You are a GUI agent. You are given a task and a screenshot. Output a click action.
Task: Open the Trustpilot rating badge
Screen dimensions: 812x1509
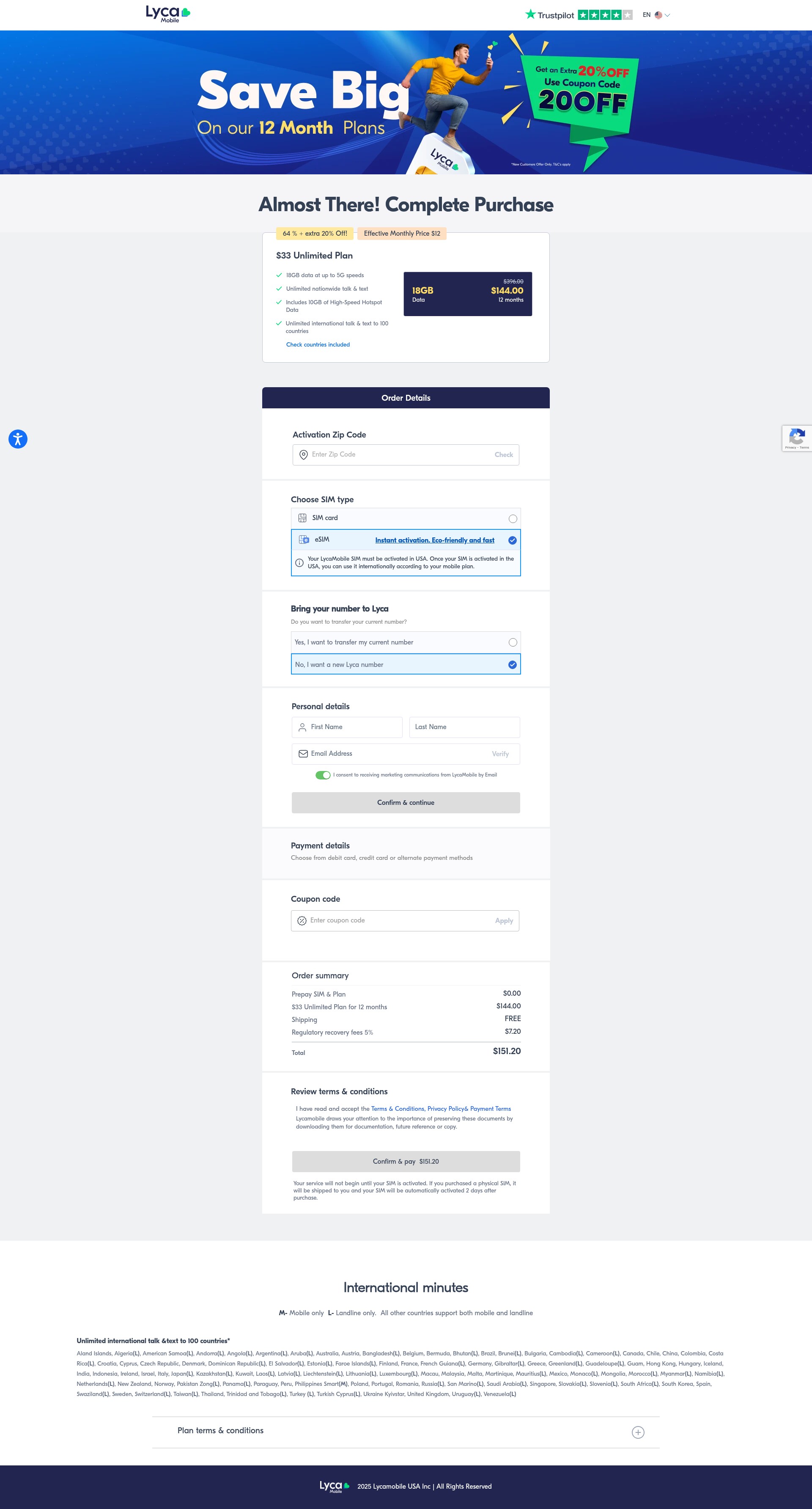[x=579, y=15]
